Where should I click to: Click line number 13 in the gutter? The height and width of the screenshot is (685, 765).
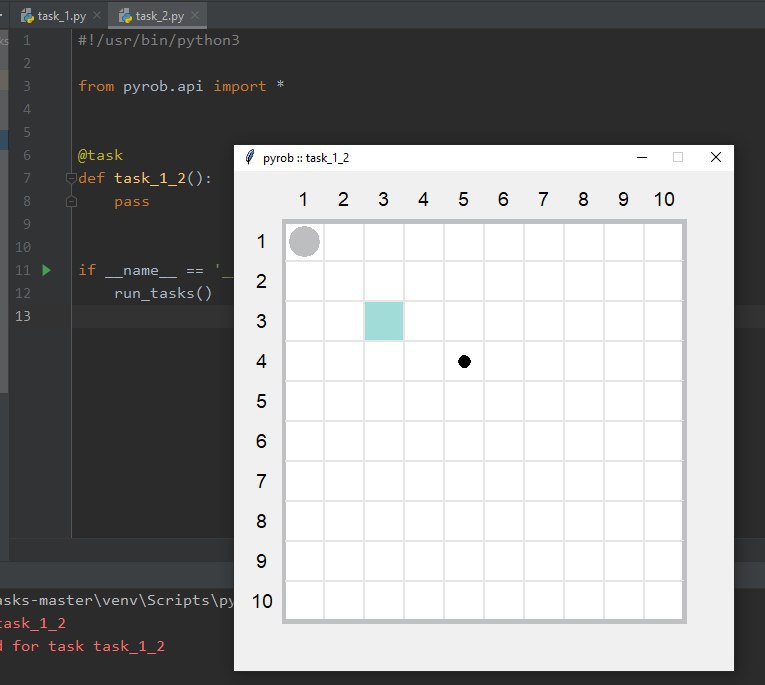coord(23,316)
